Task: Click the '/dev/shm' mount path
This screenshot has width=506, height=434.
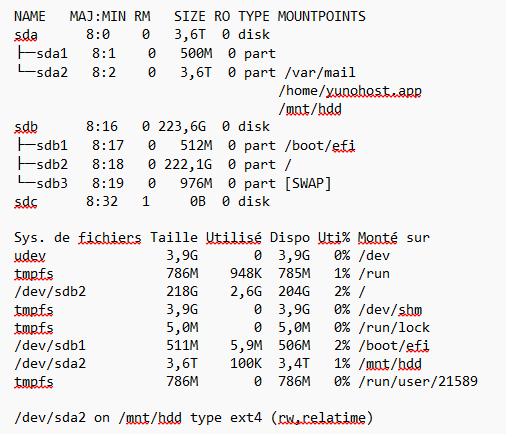Action: pyautogui.click(x=390, y=310)
